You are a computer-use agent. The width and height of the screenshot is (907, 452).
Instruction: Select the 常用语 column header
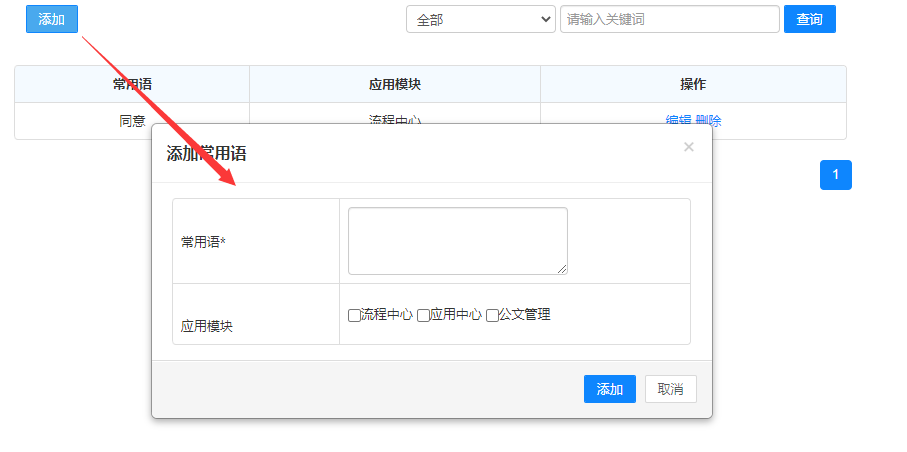pos(132,84)
